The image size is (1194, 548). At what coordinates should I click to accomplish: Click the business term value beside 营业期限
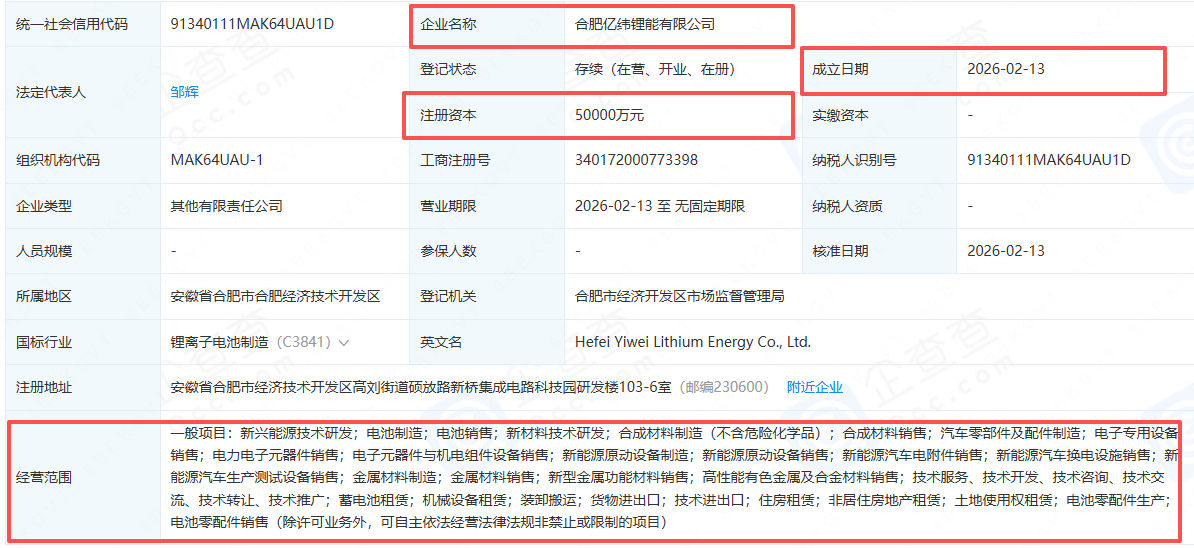(x=659, y=206)
